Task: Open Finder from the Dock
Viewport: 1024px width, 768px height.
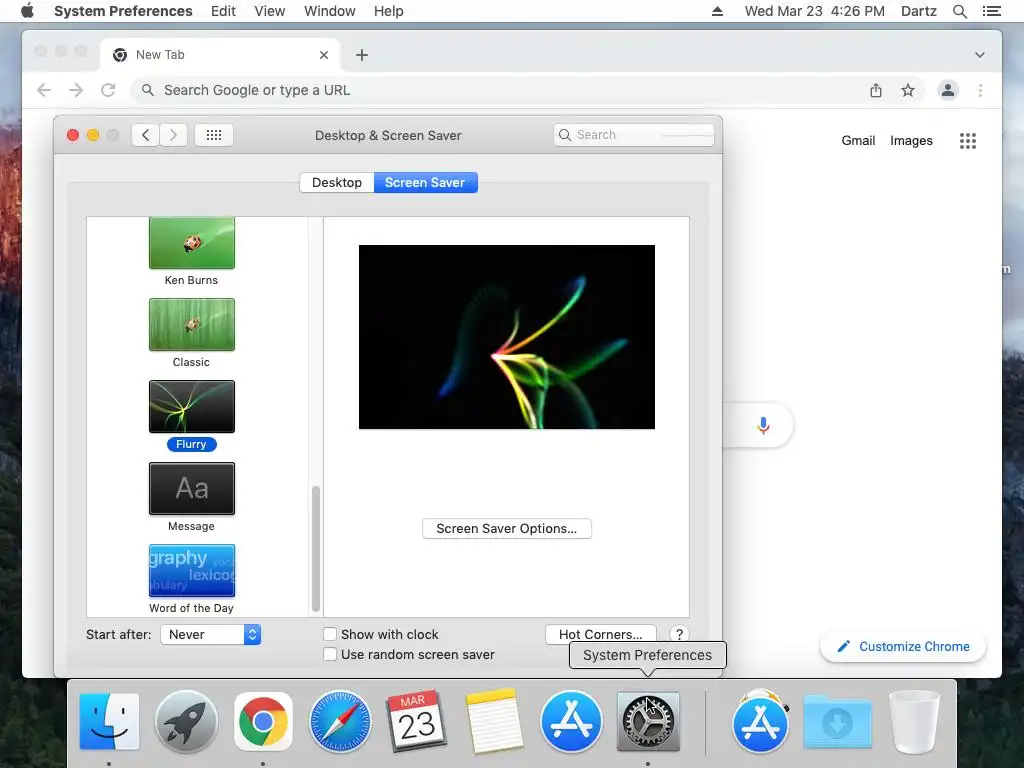Action: click(109, 722)
